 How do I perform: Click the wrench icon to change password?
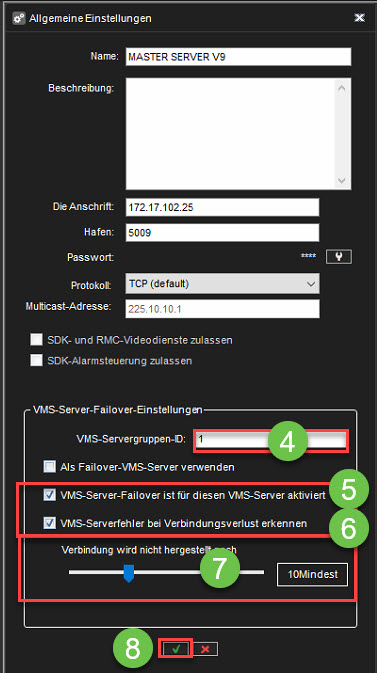(339, 257)
